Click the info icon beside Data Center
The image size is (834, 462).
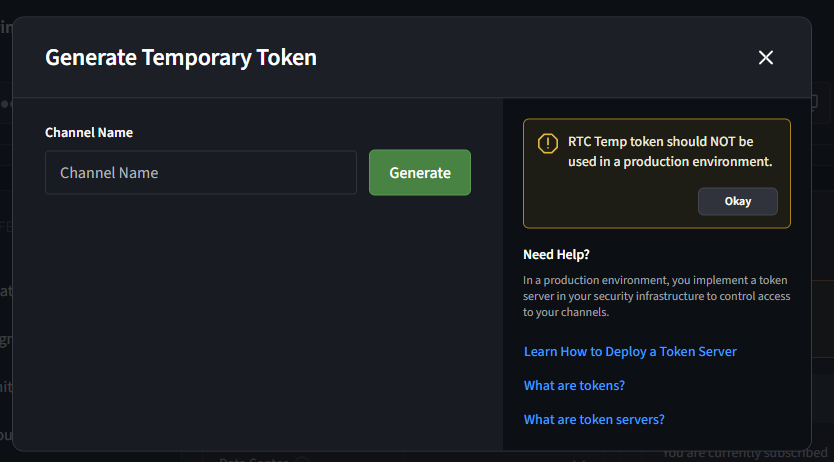tap(300, 459)
